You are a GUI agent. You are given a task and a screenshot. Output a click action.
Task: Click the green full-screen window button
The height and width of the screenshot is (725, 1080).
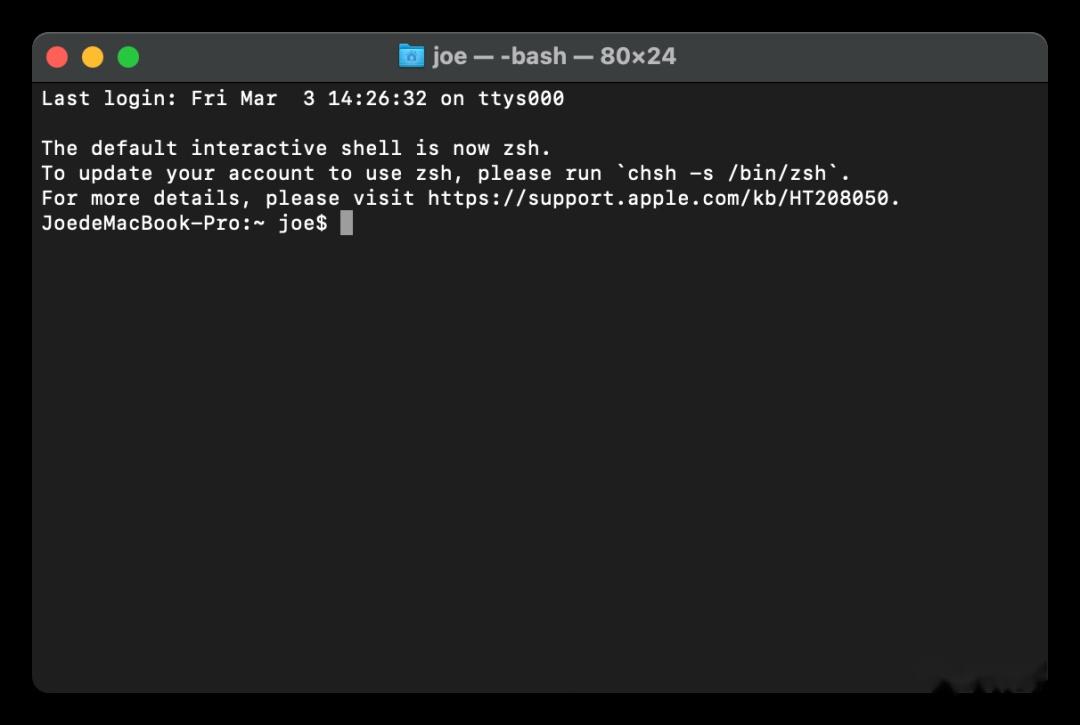click(x=128, y=57)
